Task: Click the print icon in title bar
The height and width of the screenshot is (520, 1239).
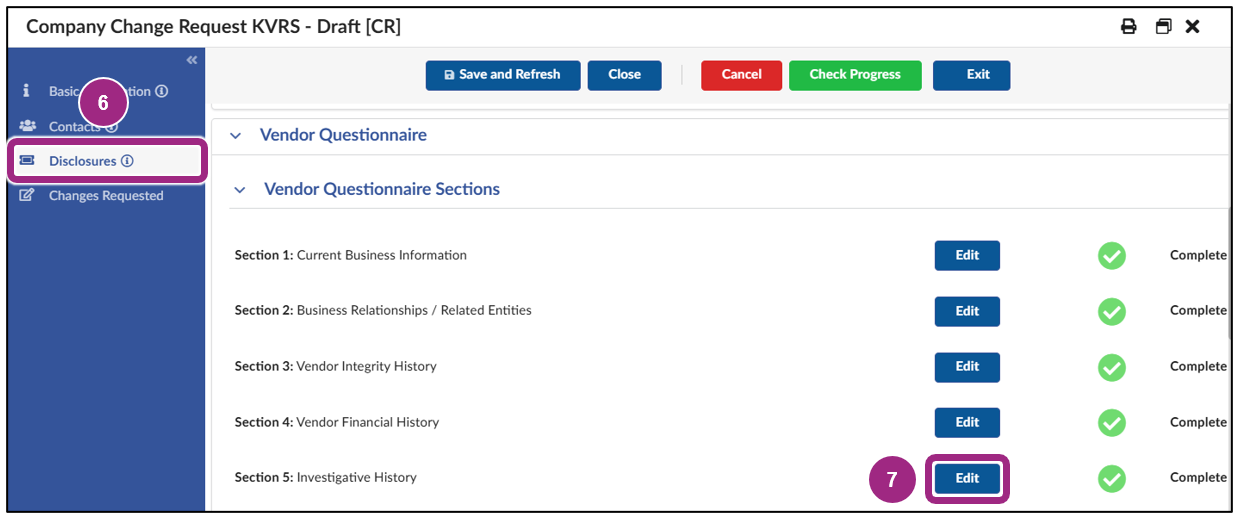Action: pyautogui.click(x=1129, y=27)
